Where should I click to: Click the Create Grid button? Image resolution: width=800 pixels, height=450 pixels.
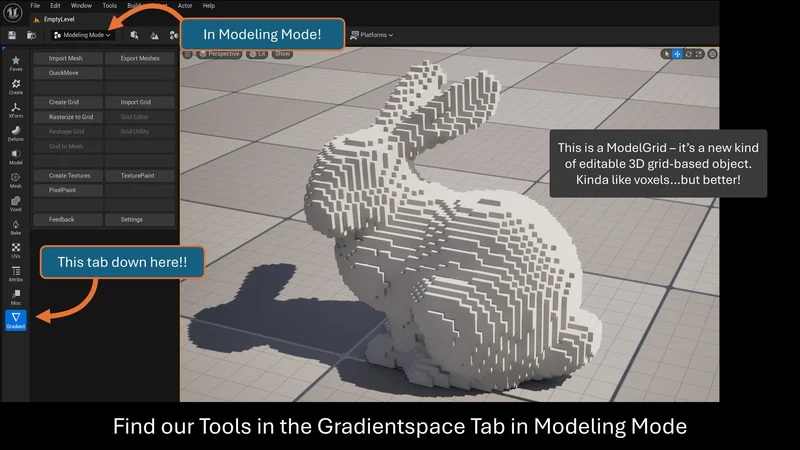[68, 102]
